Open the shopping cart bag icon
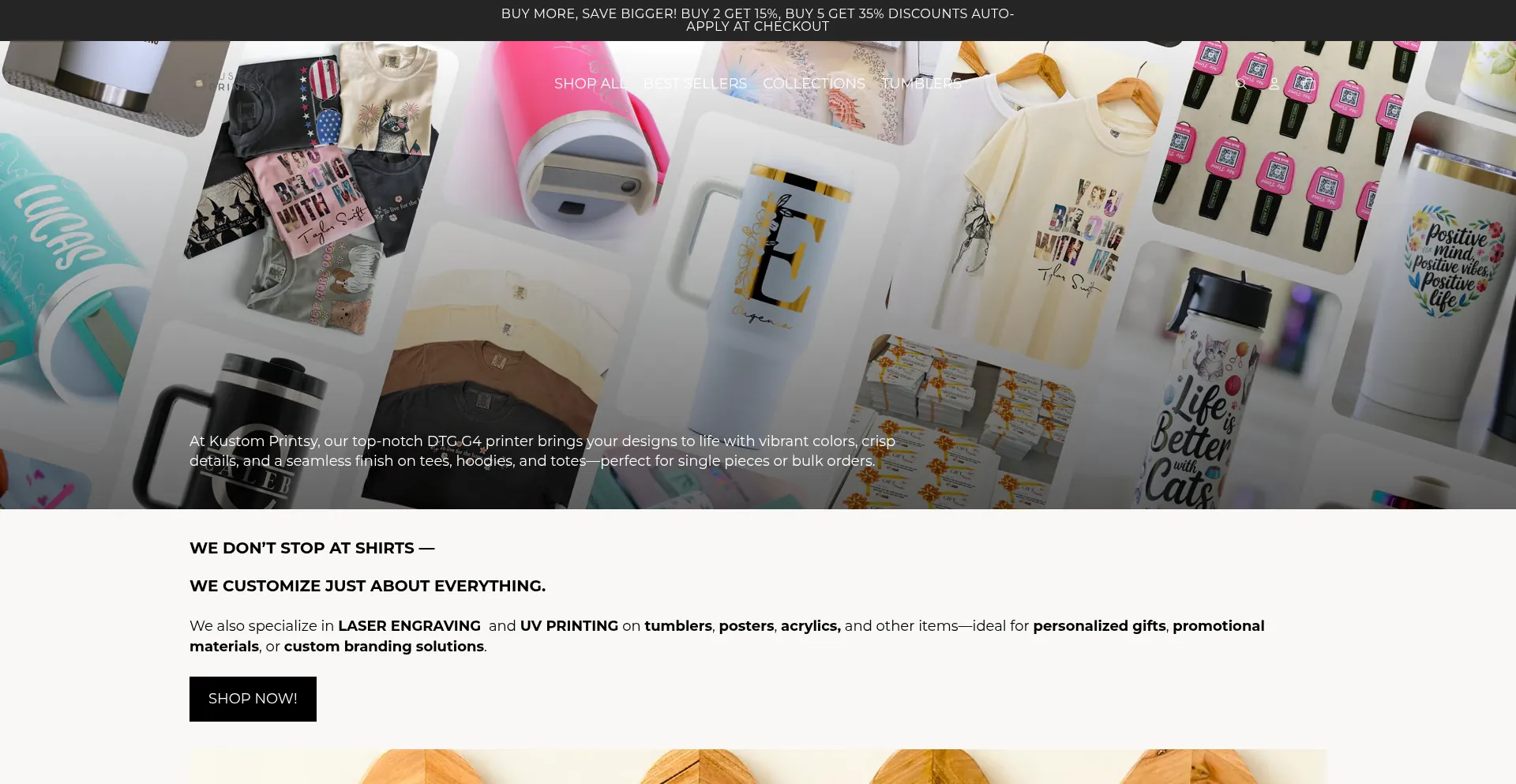This screenshot has width=1516, height=784. pos(1306,84)
